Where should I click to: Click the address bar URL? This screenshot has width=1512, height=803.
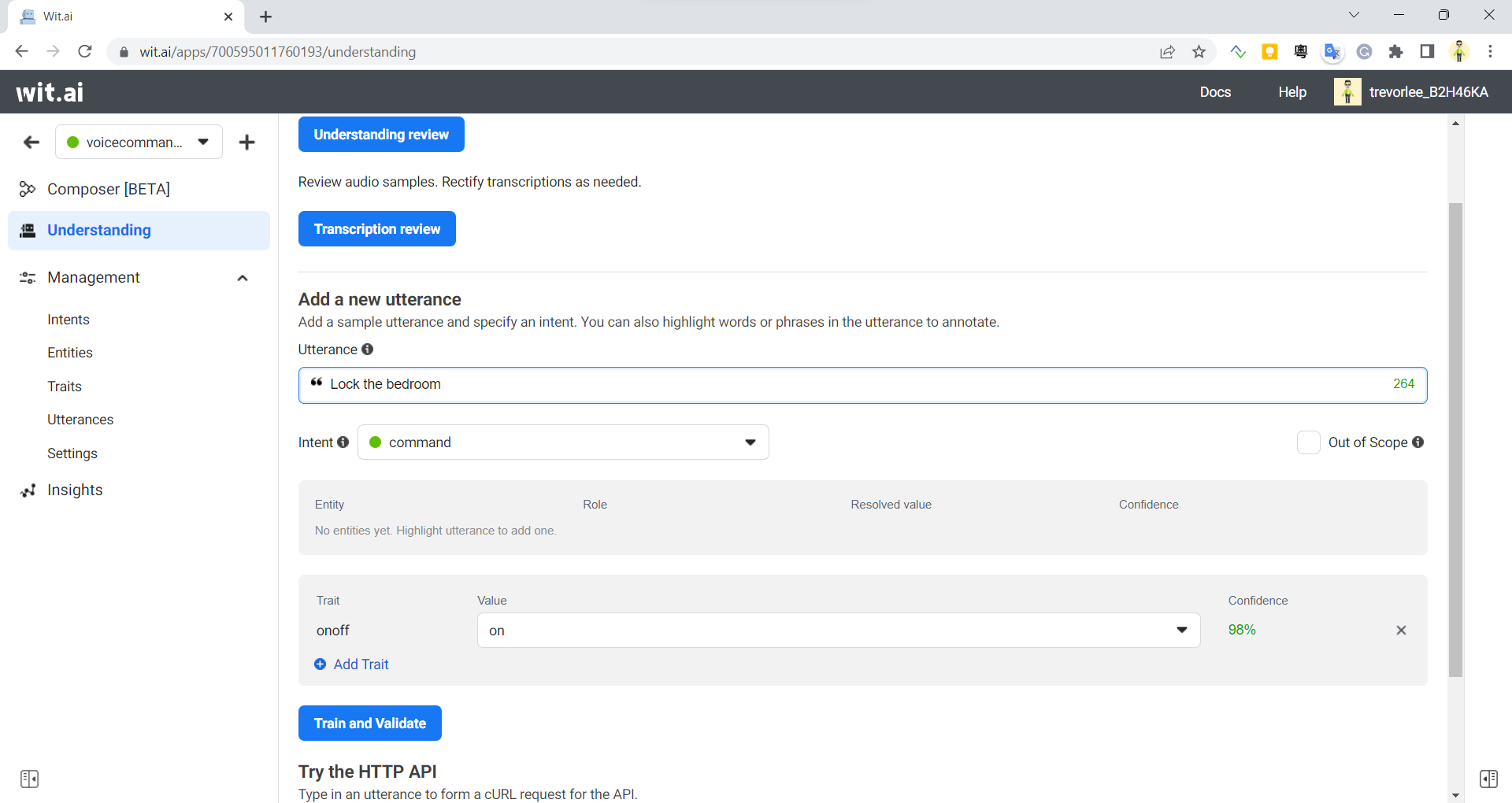pos(277,52)
